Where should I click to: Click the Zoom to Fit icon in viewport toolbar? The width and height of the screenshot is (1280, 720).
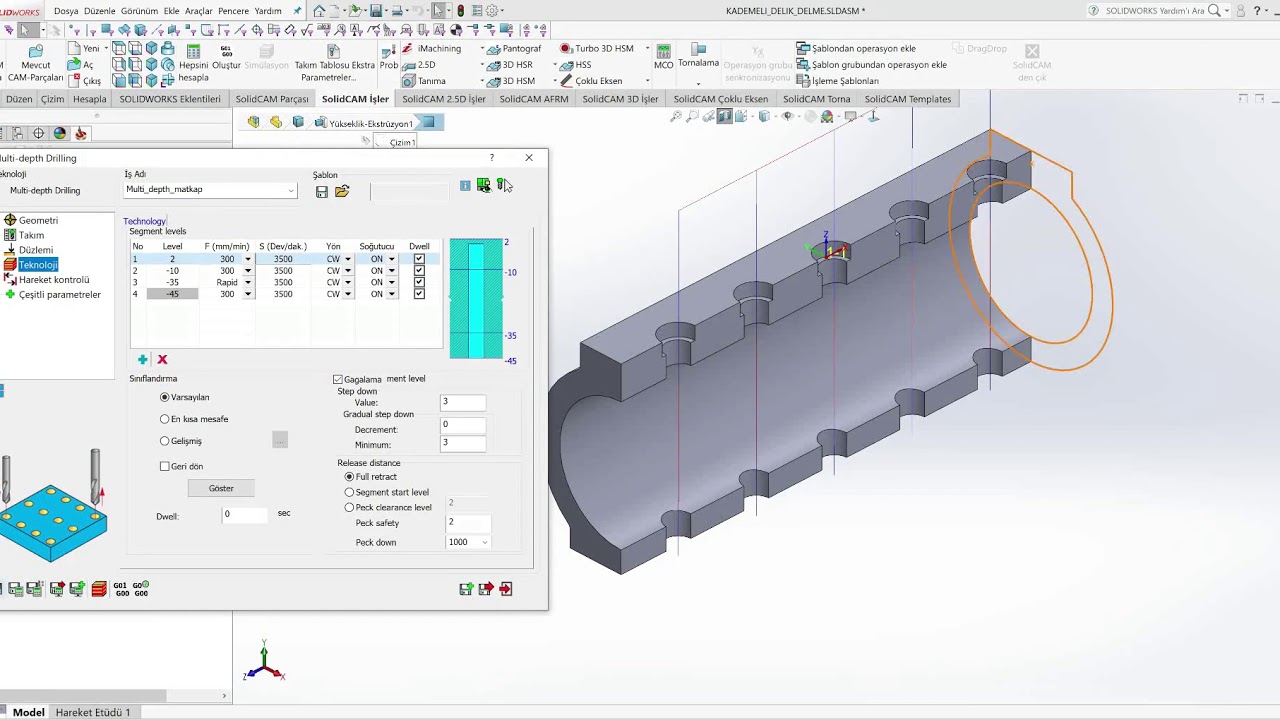click(x=676, y=117)
